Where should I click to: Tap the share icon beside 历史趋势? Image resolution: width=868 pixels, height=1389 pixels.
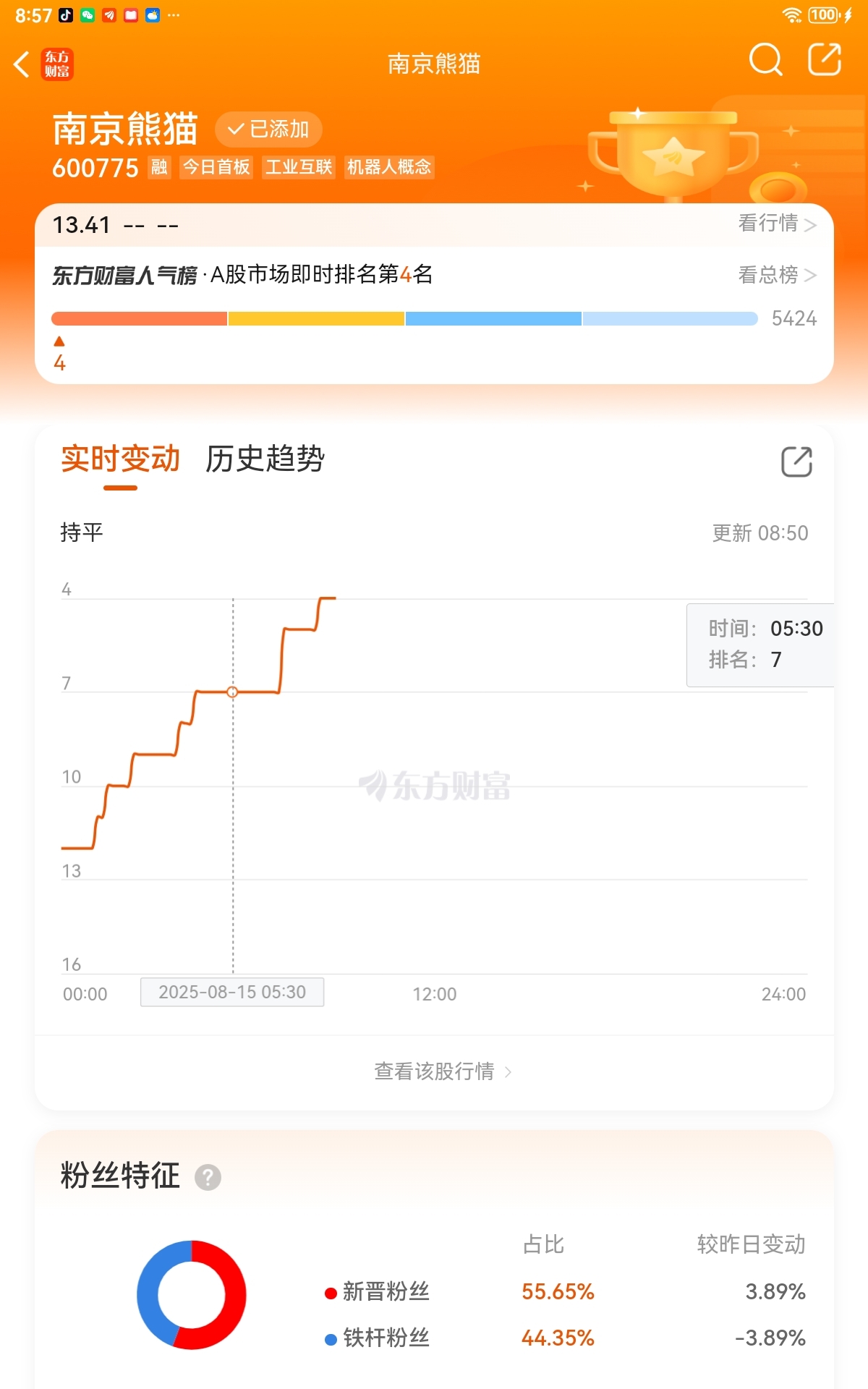(x=796, y=461)
